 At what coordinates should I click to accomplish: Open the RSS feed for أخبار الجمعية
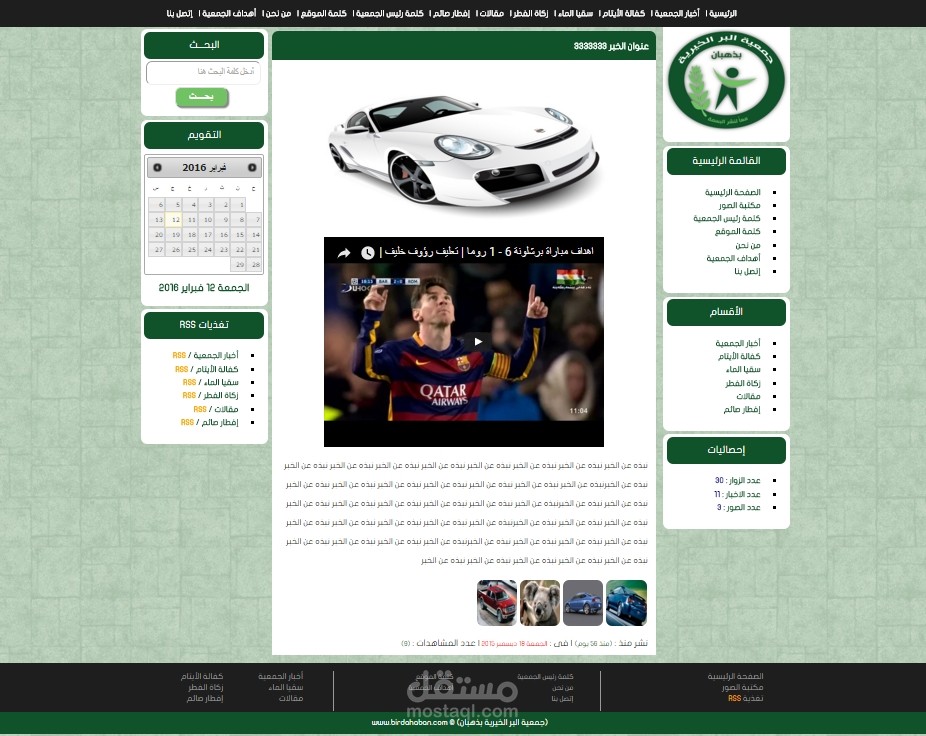point(179,355)
